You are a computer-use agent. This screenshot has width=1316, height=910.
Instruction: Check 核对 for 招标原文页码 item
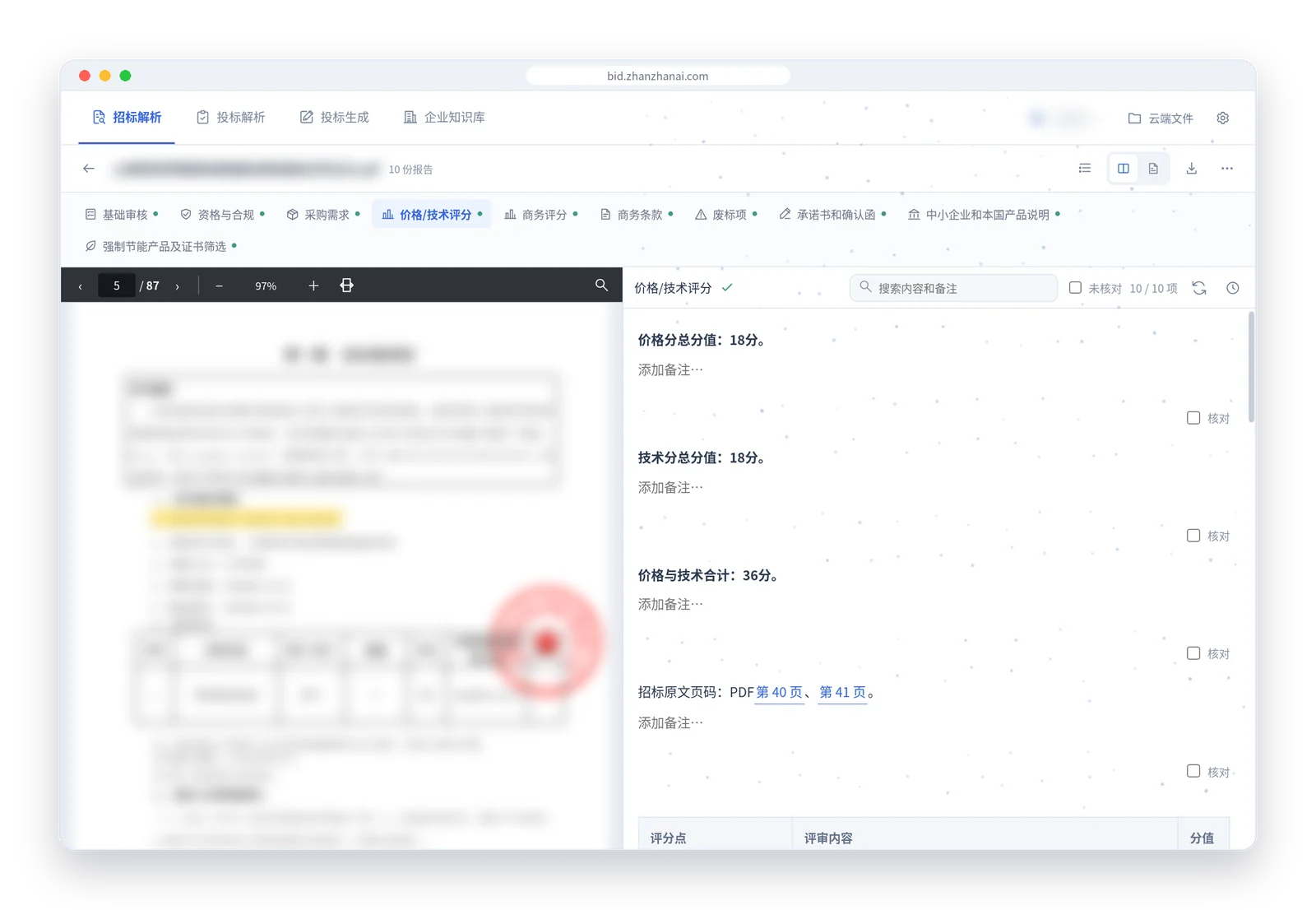click(x=1193, y=771)
